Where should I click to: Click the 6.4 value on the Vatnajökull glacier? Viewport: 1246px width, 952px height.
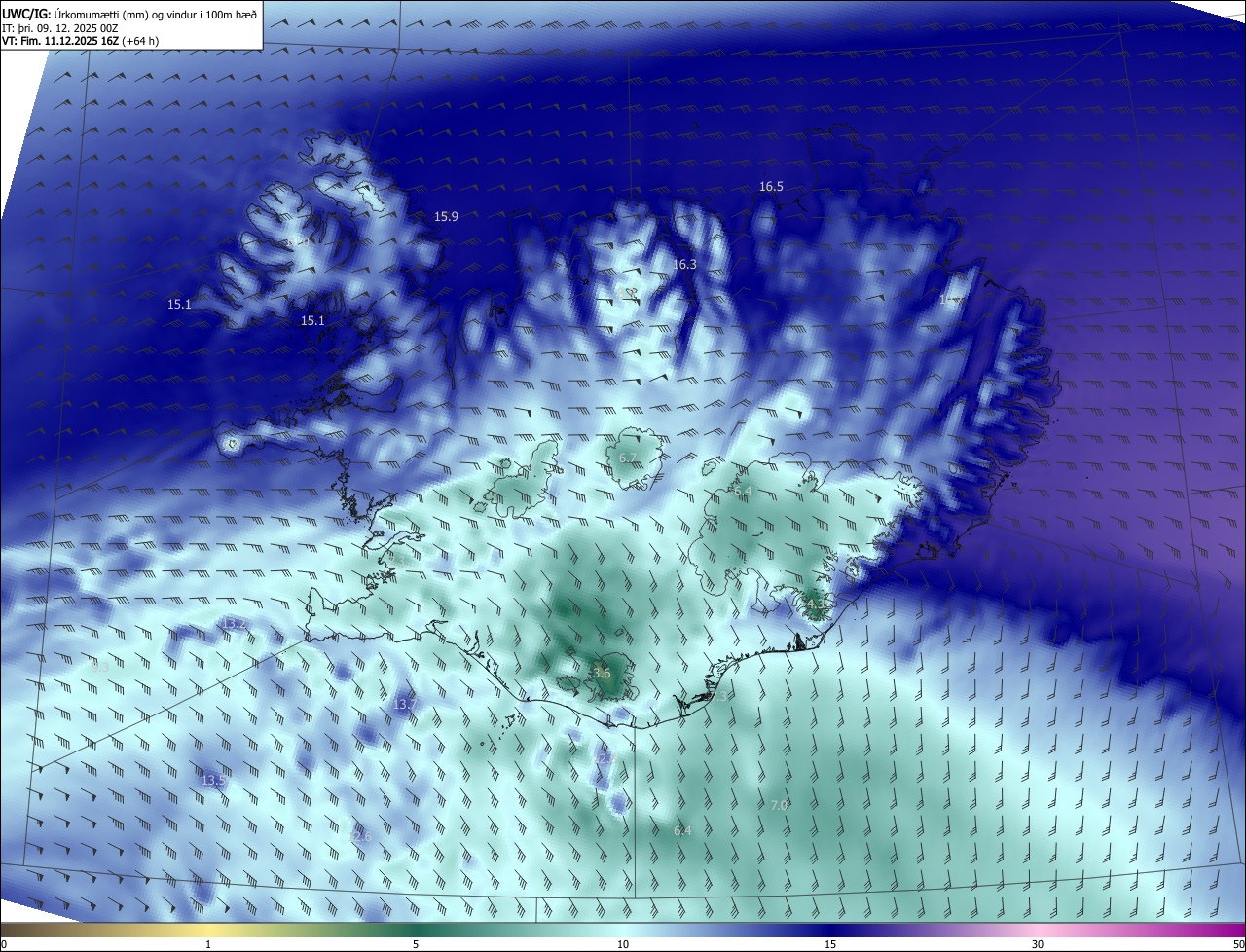coord(743,492)
